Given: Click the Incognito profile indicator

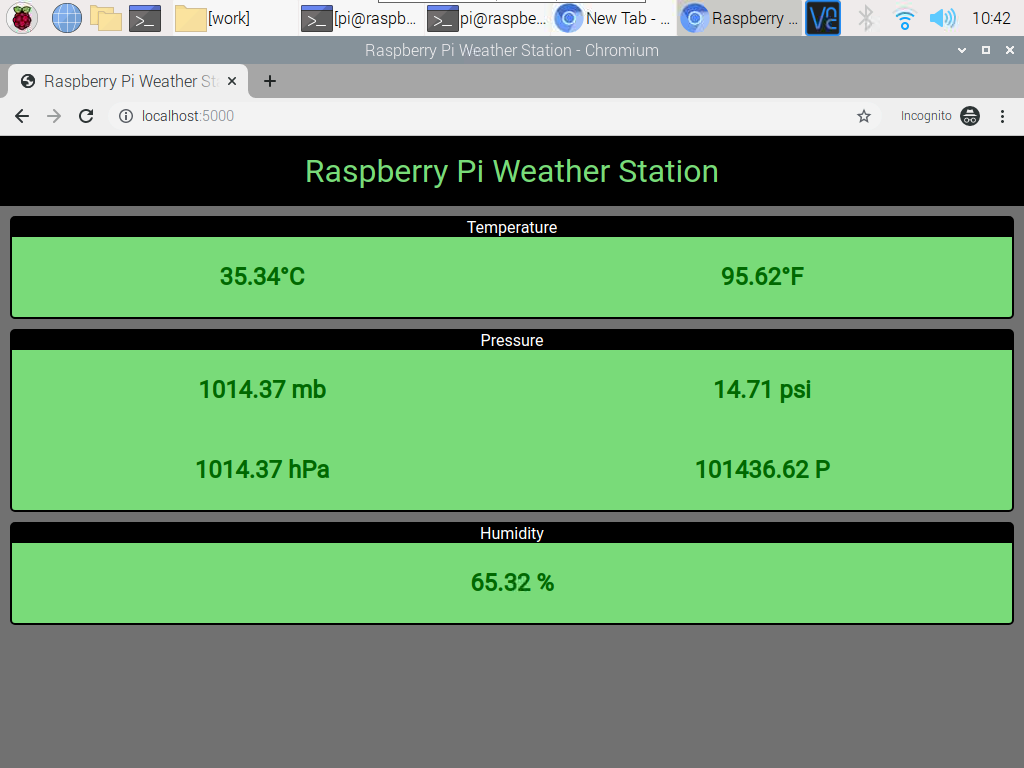Looking at the screenshot, I should point(940,116).
